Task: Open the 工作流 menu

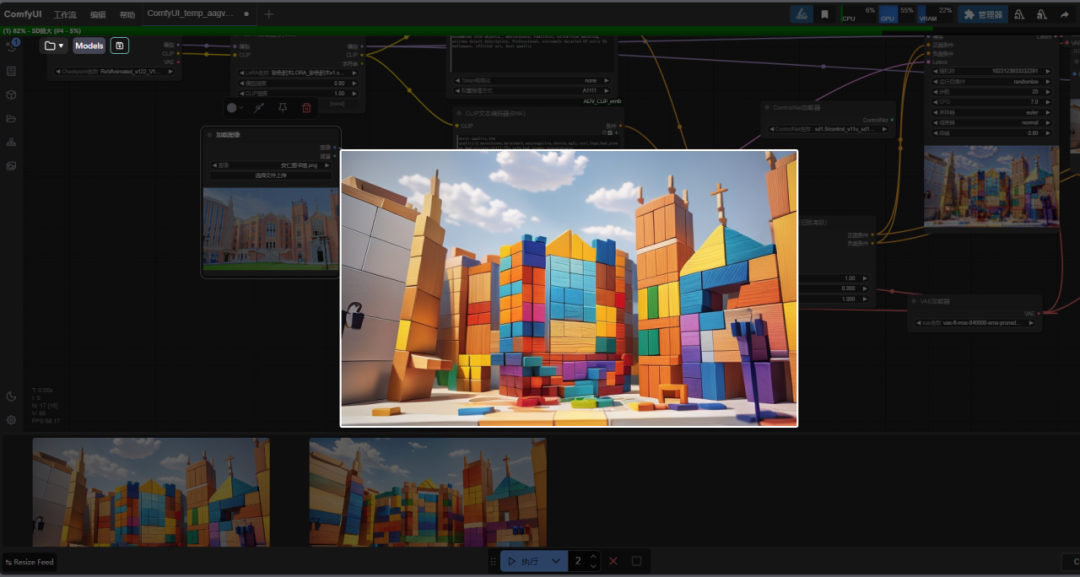Action: tap(64, 15)
